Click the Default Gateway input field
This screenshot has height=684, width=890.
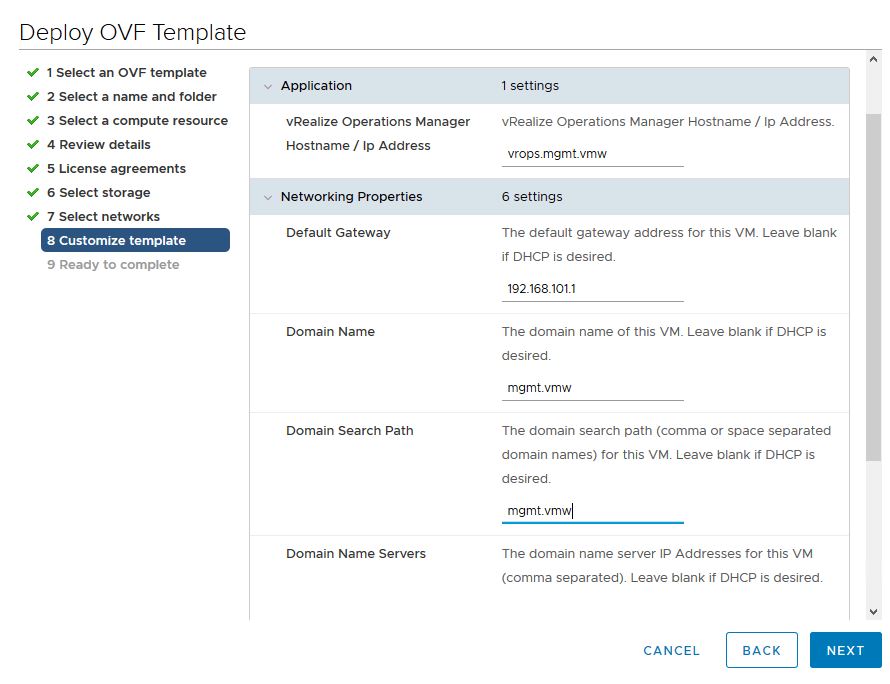(x=592, y=289)
